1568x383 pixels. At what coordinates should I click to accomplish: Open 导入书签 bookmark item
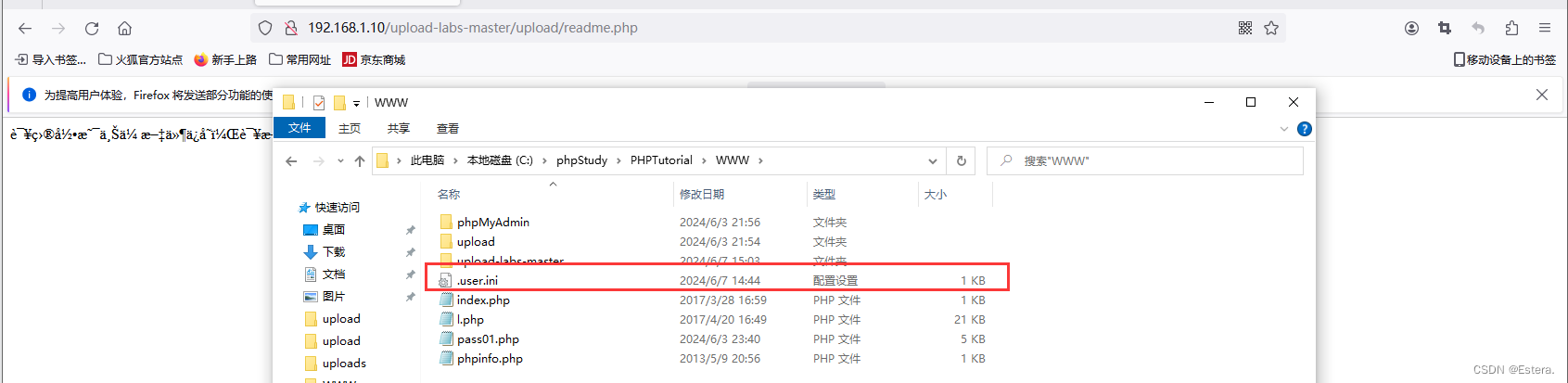tap(51, 59)
